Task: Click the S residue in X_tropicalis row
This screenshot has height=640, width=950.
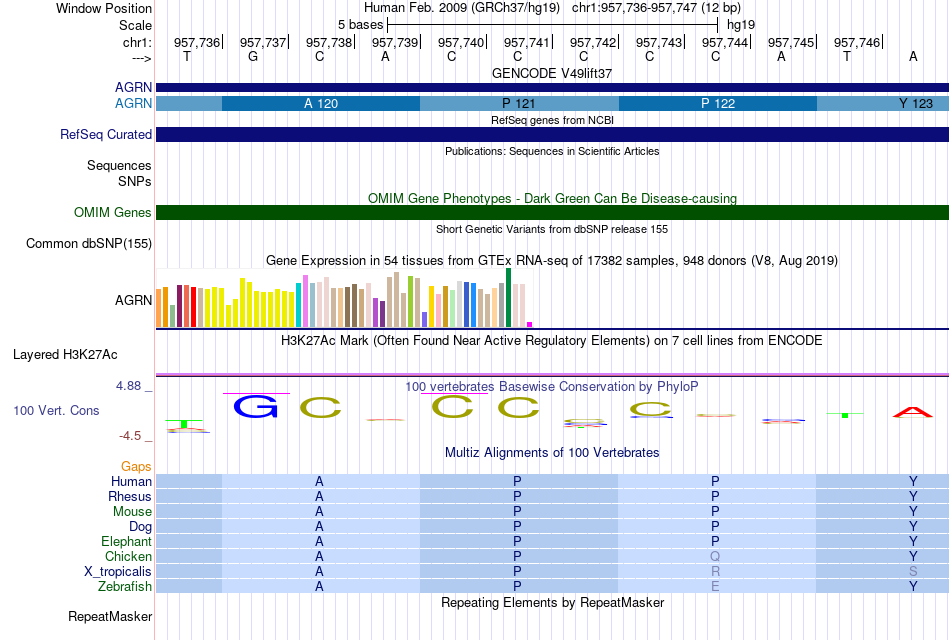Action: tap(913, 572)
